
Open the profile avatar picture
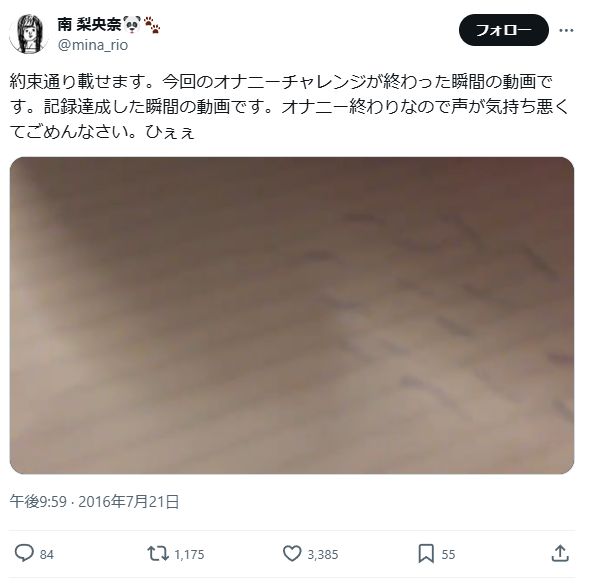point(28,34)
